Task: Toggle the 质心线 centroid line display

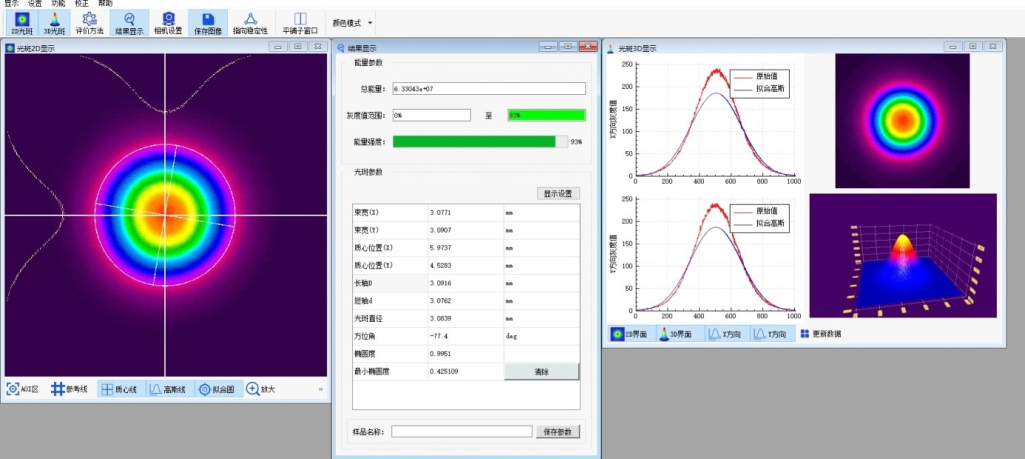Action: click(120, 389)
